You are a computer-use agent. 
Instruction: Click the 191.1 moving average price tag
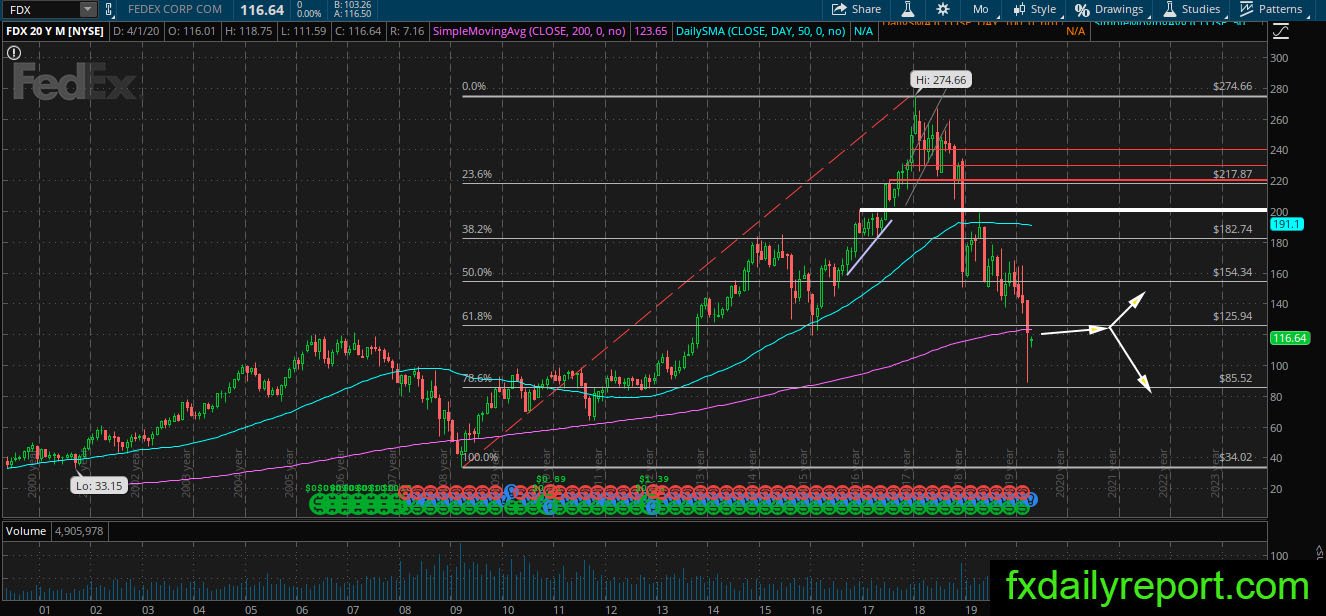point(1287,225)
